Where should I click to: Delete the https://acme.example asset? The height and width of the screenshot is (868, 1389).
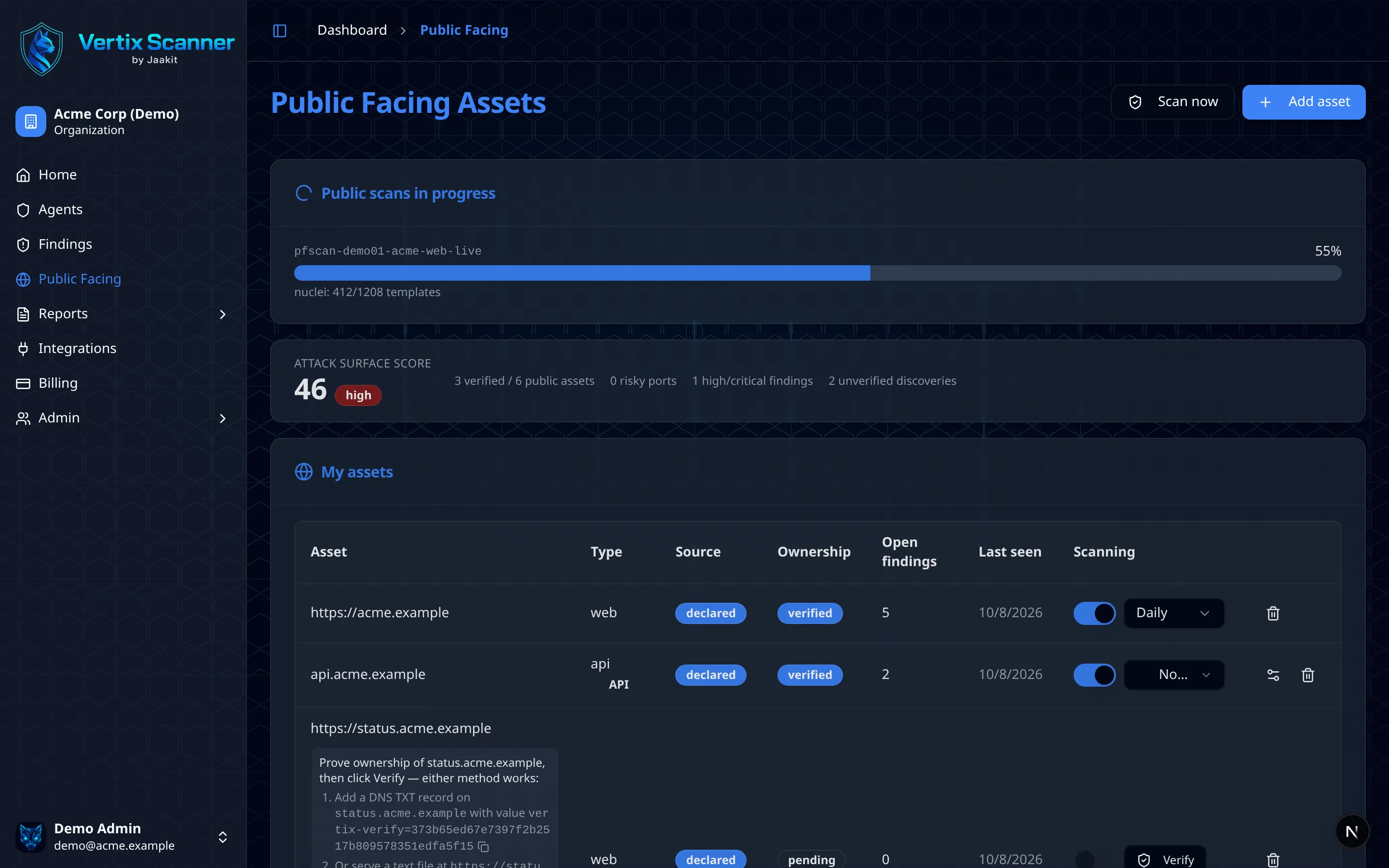click(x=1272, y=613)
